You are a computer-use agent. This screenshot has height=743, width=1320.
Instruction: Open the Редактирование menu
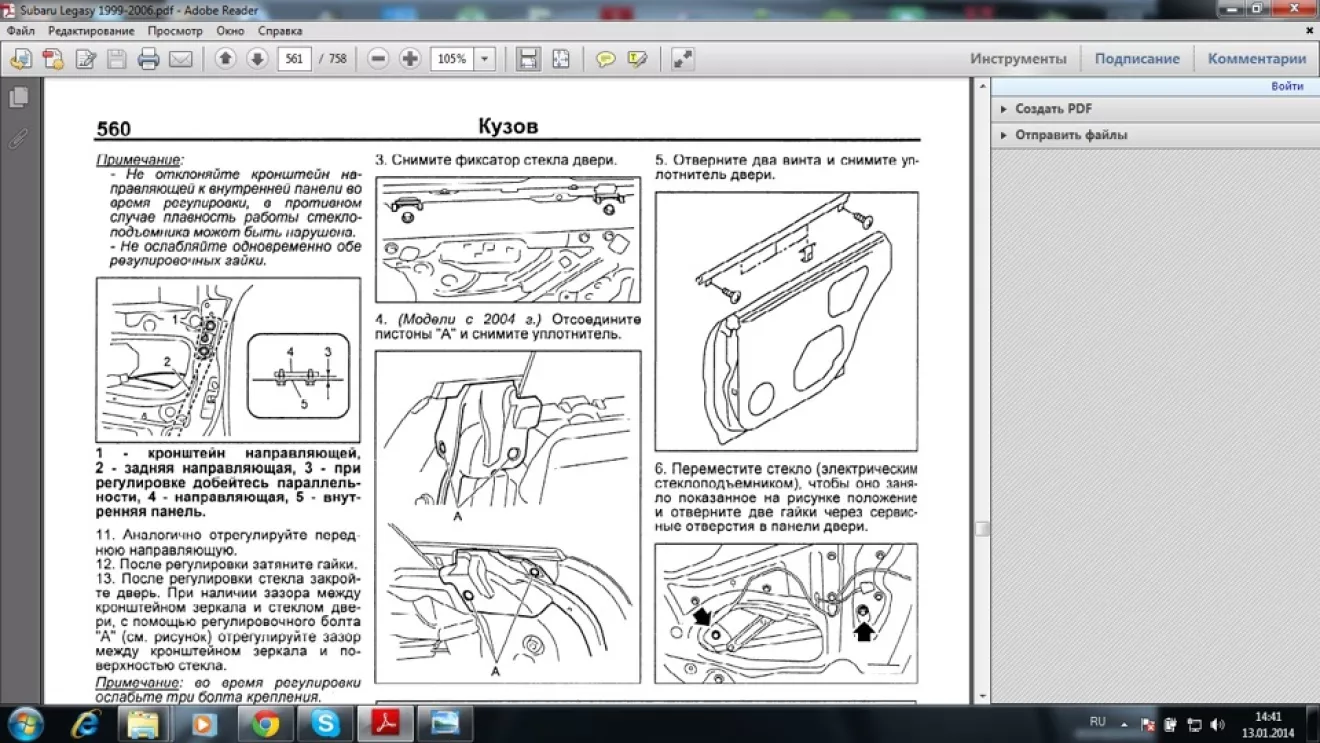click(x=91, y=31)
